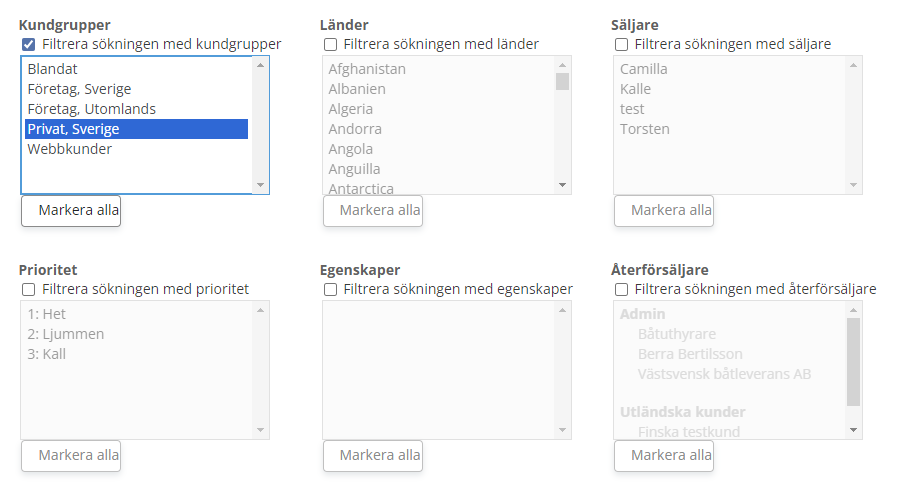
Task: Uncheck Filtrera sökningen med kundgrupper checkbox
Action: tap(28, 44)
